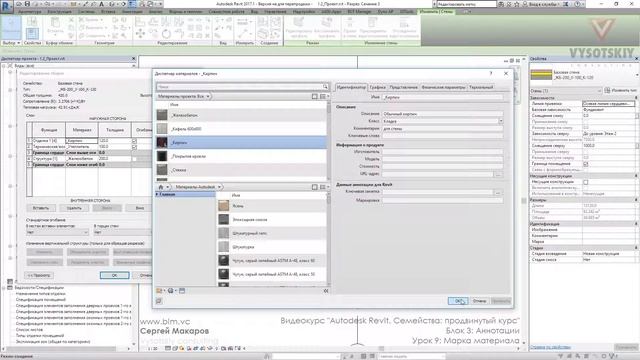
Task: Open project materials list view options icon
Action: click(x=323, y=96)
